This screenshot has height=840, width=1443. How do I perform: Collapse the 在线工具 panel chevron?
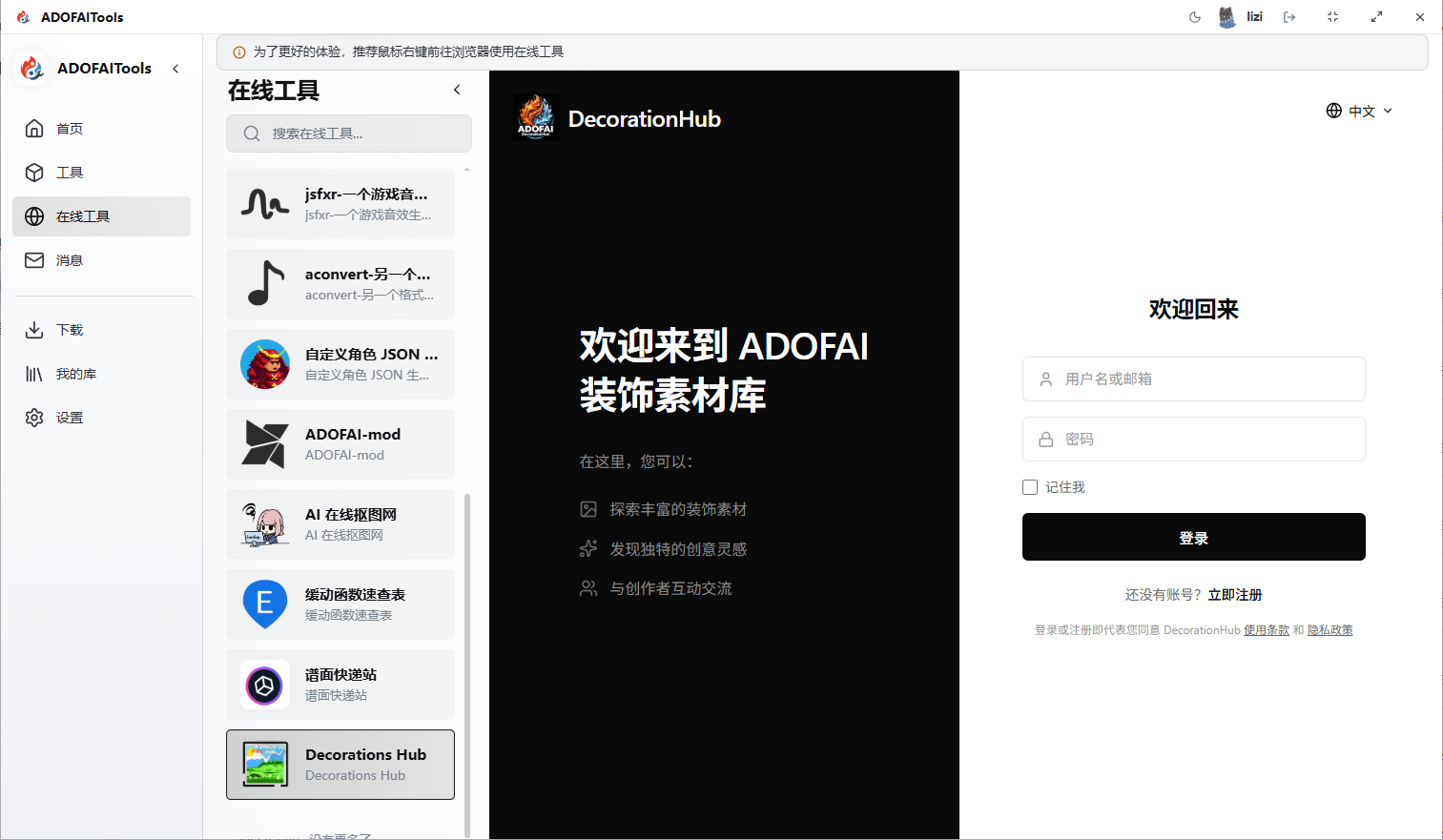[x=457, y=90]
